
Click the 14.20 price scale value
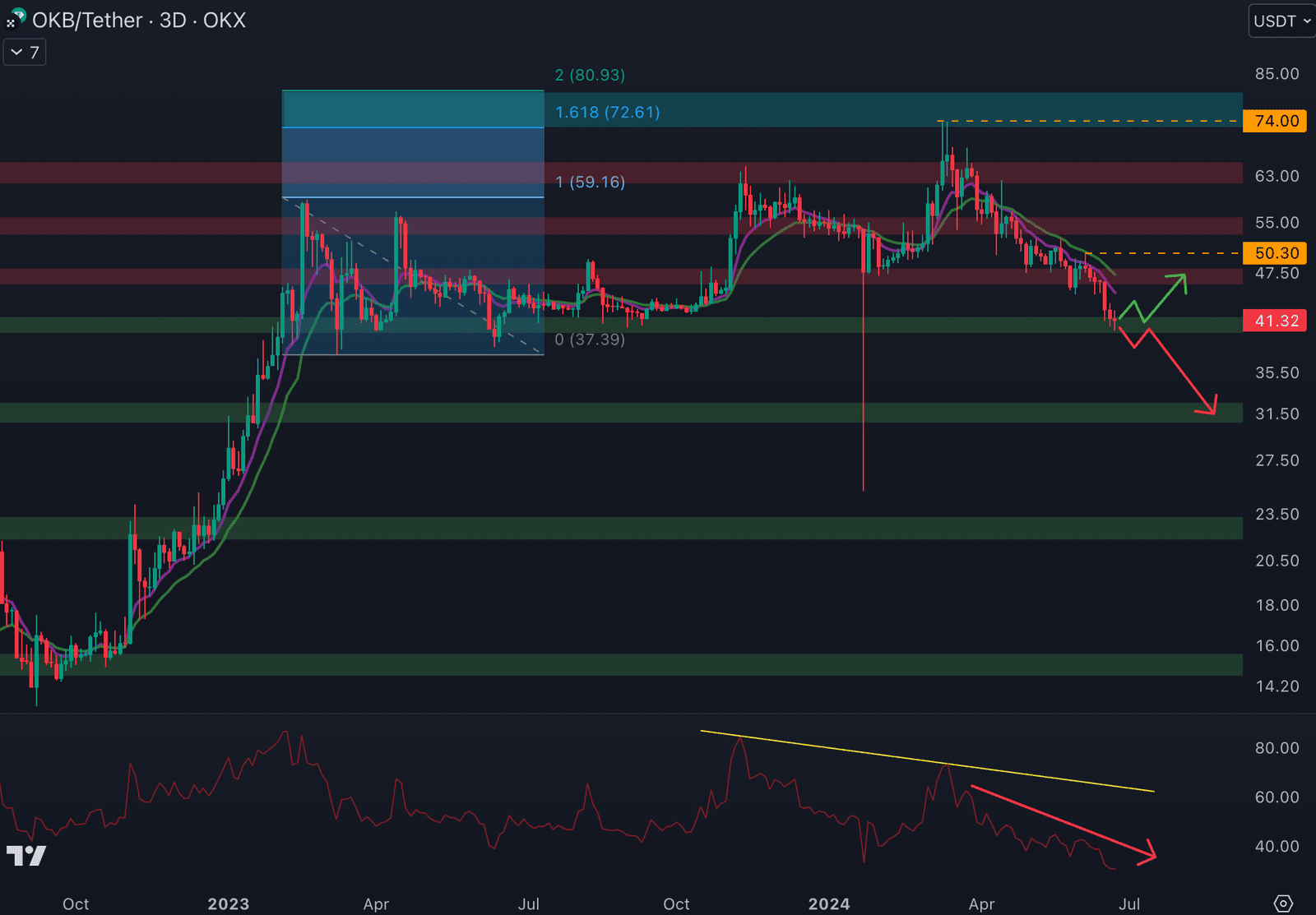[x=1277, y=686]
